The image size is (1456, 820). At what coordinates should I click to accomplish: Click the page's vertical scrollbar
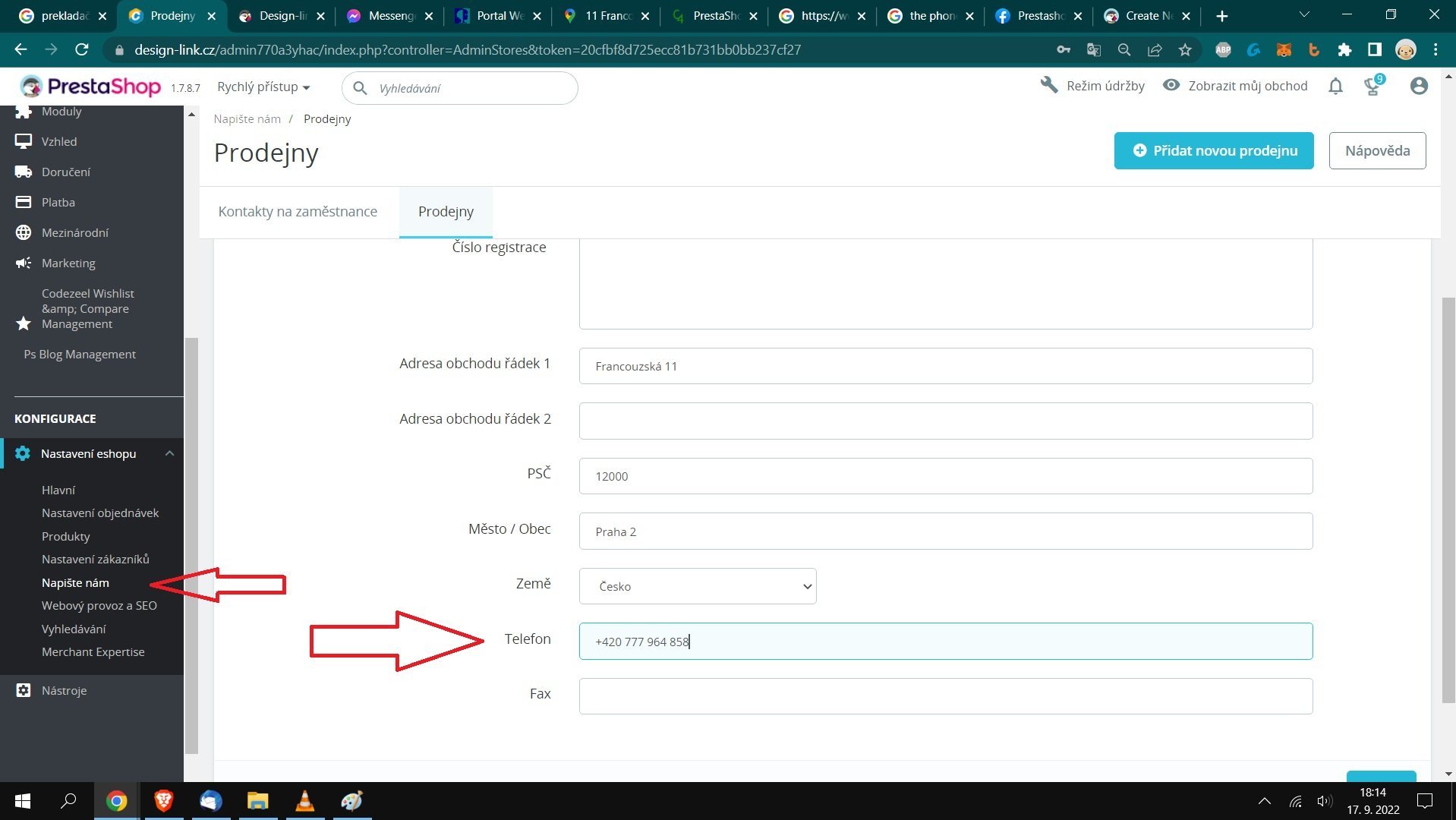pos(1448,500)
